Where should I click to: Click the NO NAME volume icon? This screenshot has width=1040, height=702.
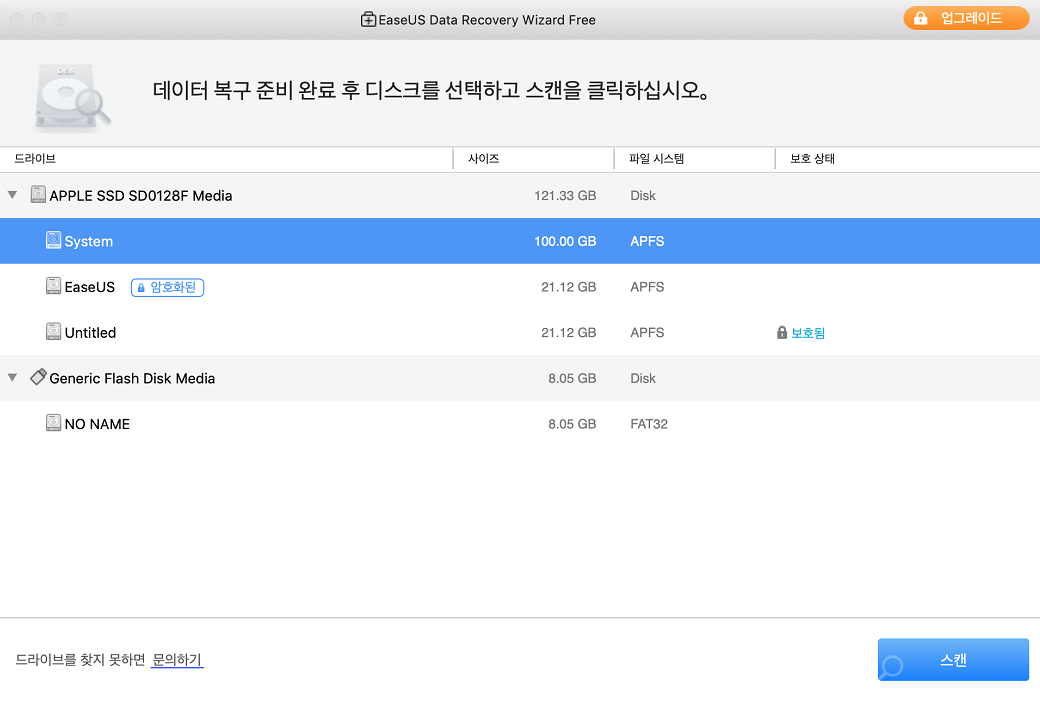53,423
